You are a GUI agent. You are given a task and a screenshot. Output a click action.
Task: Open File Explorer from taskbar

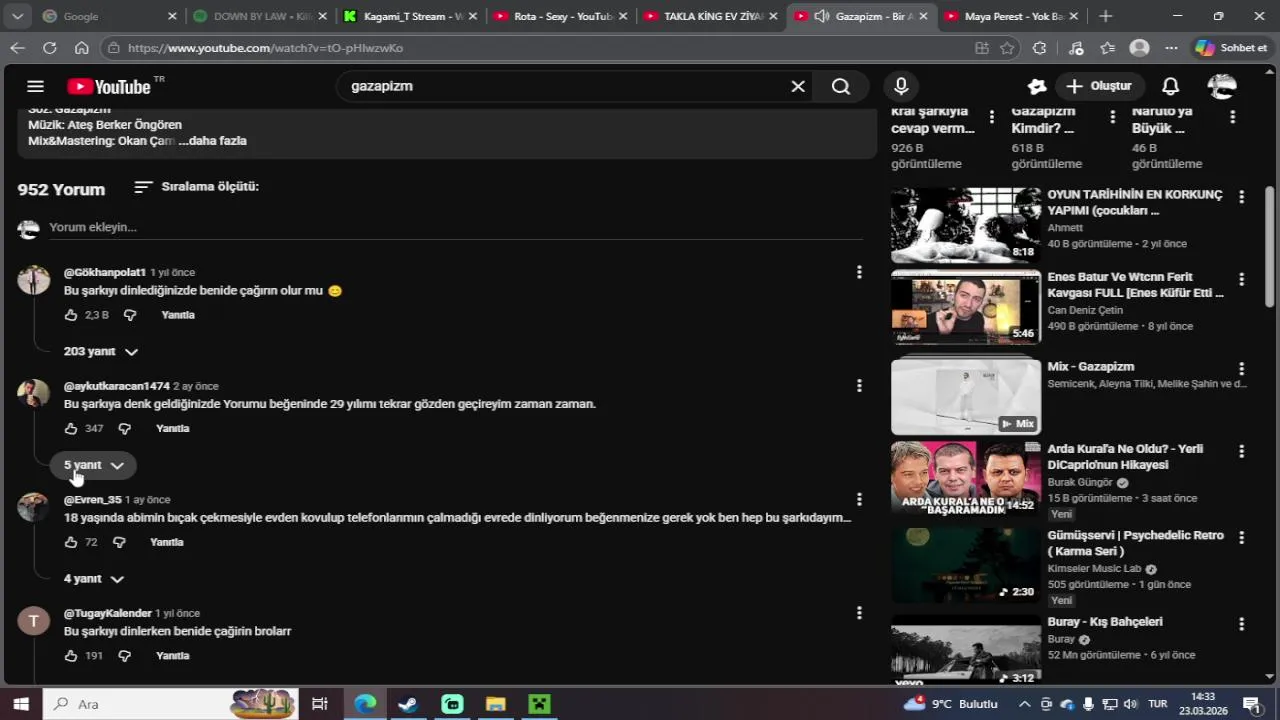[x=496, y=704]
